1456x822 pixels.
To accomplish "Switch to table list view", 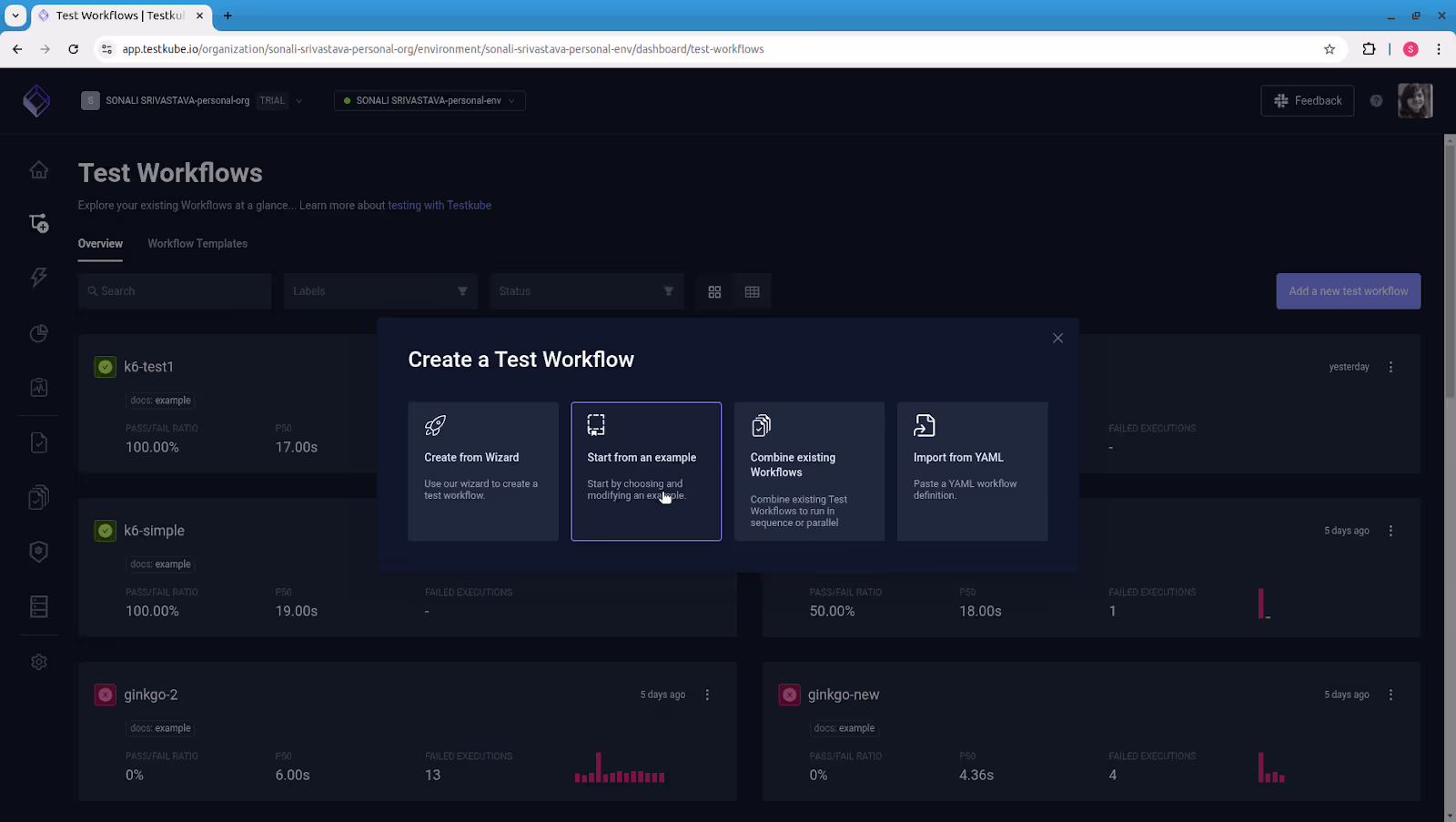I will 752,291.
